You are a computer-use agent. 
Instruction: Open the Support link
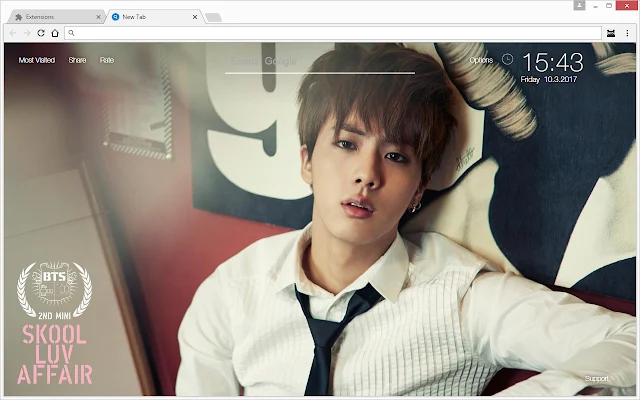point(596,378)
